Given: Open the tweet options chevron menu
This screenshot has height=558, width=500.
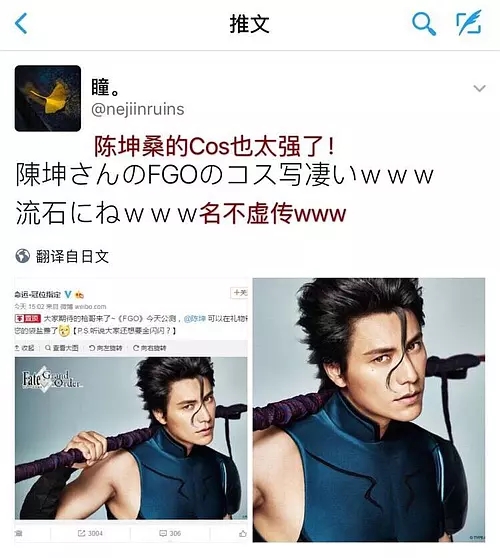Looking at the screenshot, I should (479, 88).
